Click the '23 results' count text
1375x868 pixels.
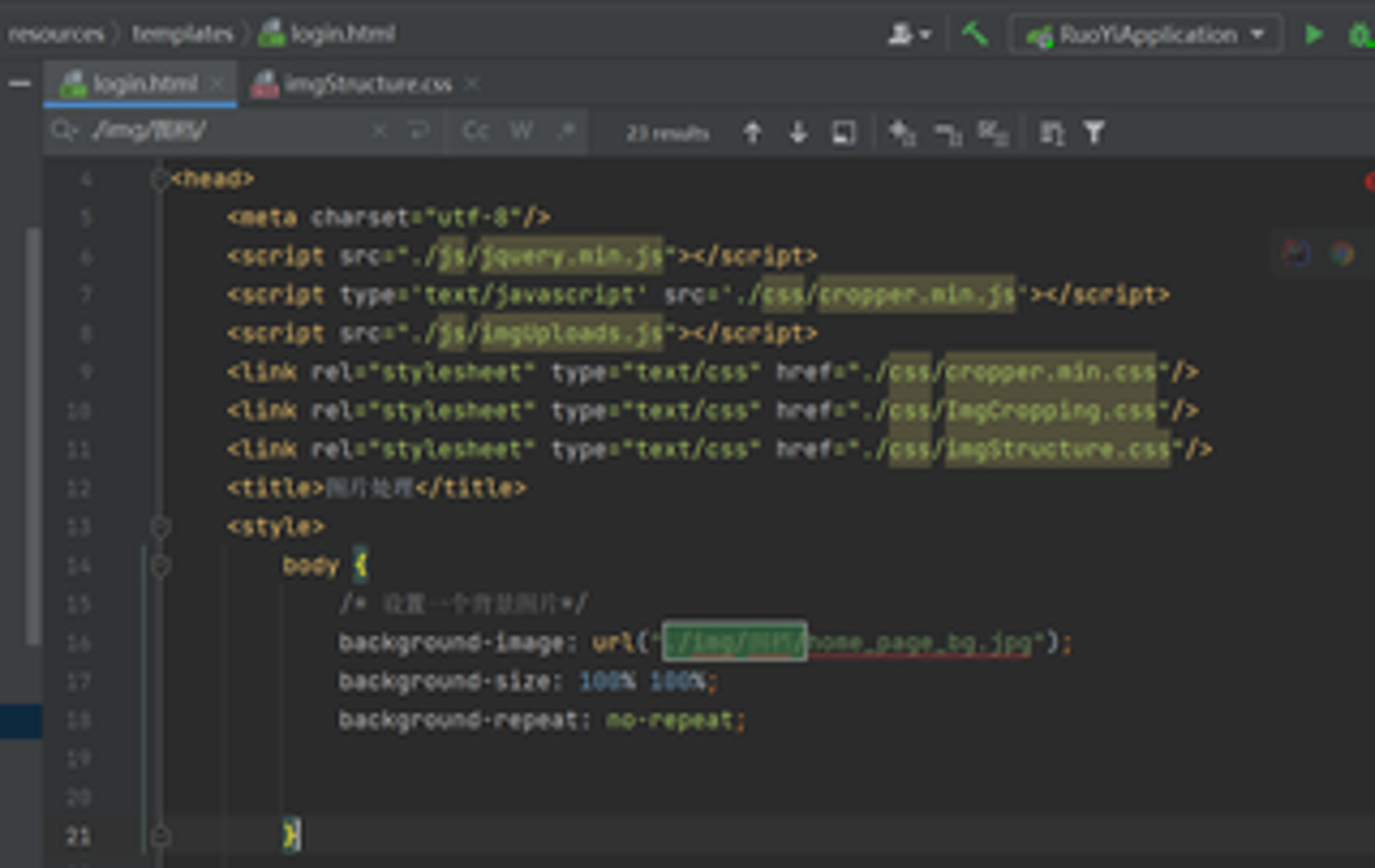tap(667, 133)
